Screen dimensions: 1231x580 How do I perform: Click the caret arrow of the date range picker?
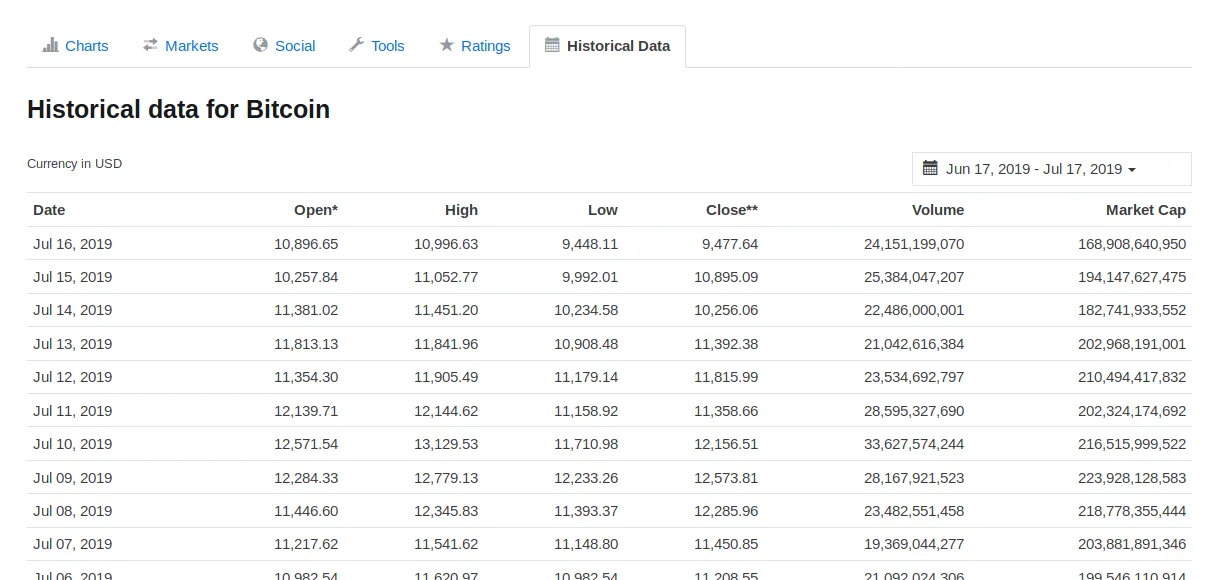click(x=1132, y=170)
